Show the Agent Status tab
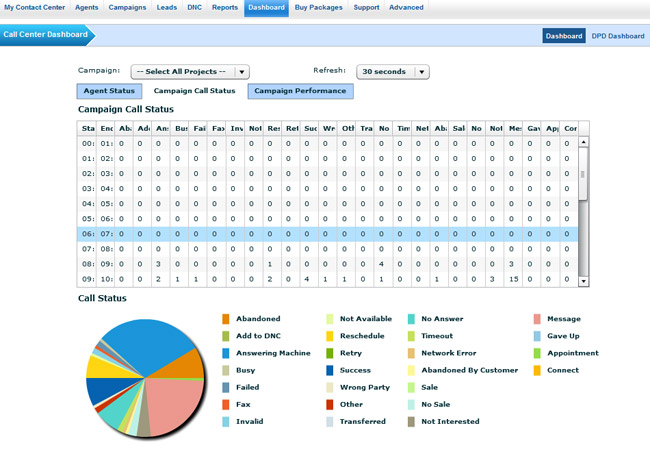 [x=109, y=91]
